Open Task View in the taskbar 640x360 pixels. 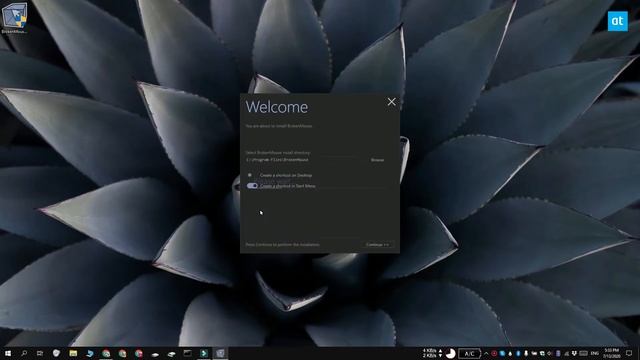40,353
